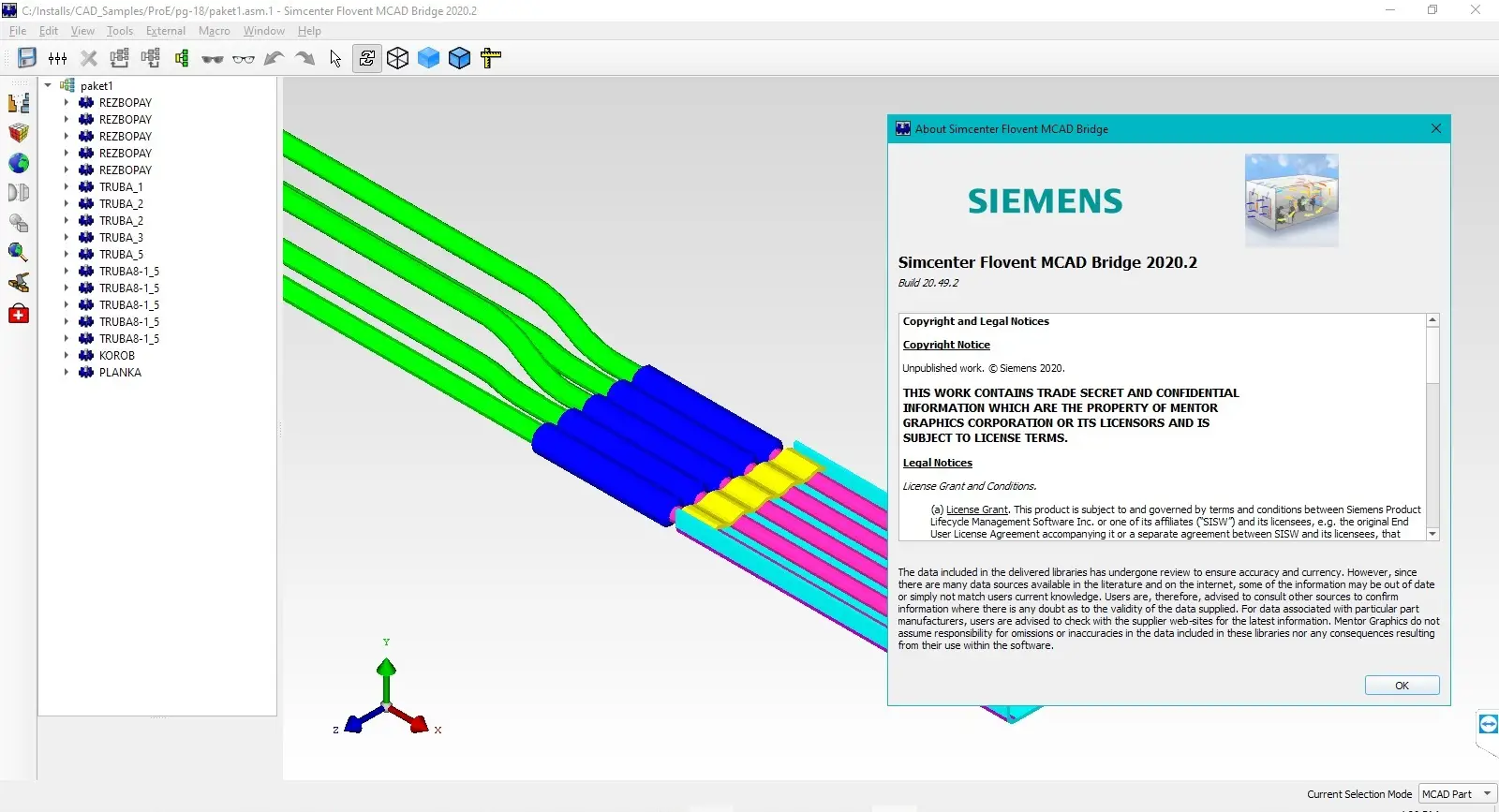Expand the TRUBA_1 tree node

coord(66,187)
